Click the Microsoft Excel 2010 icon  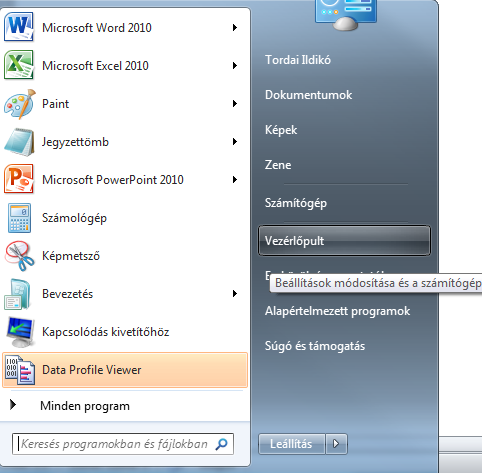tap(19, 65)
